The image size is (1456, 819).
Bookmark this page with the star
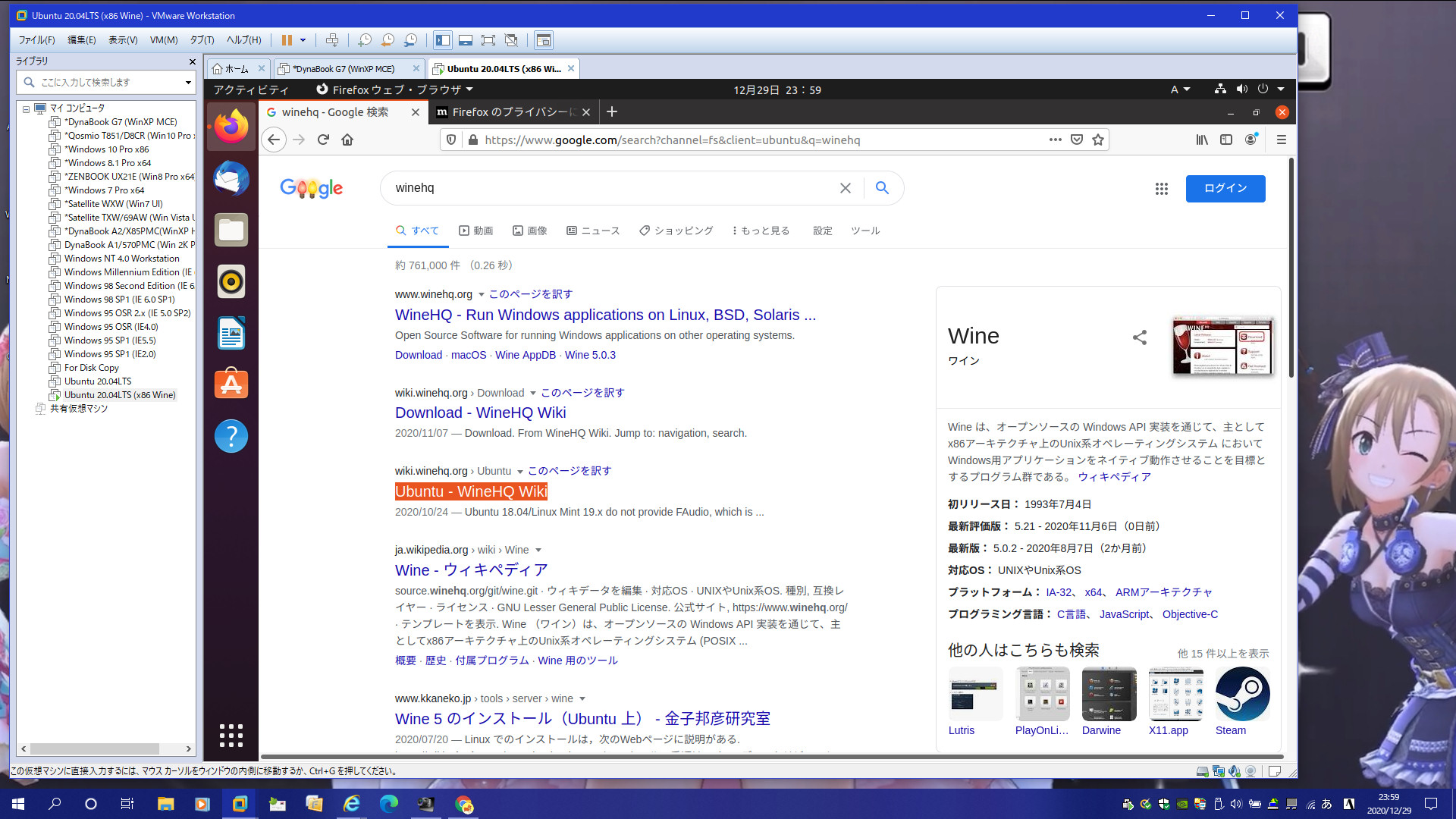(1098, 140)
